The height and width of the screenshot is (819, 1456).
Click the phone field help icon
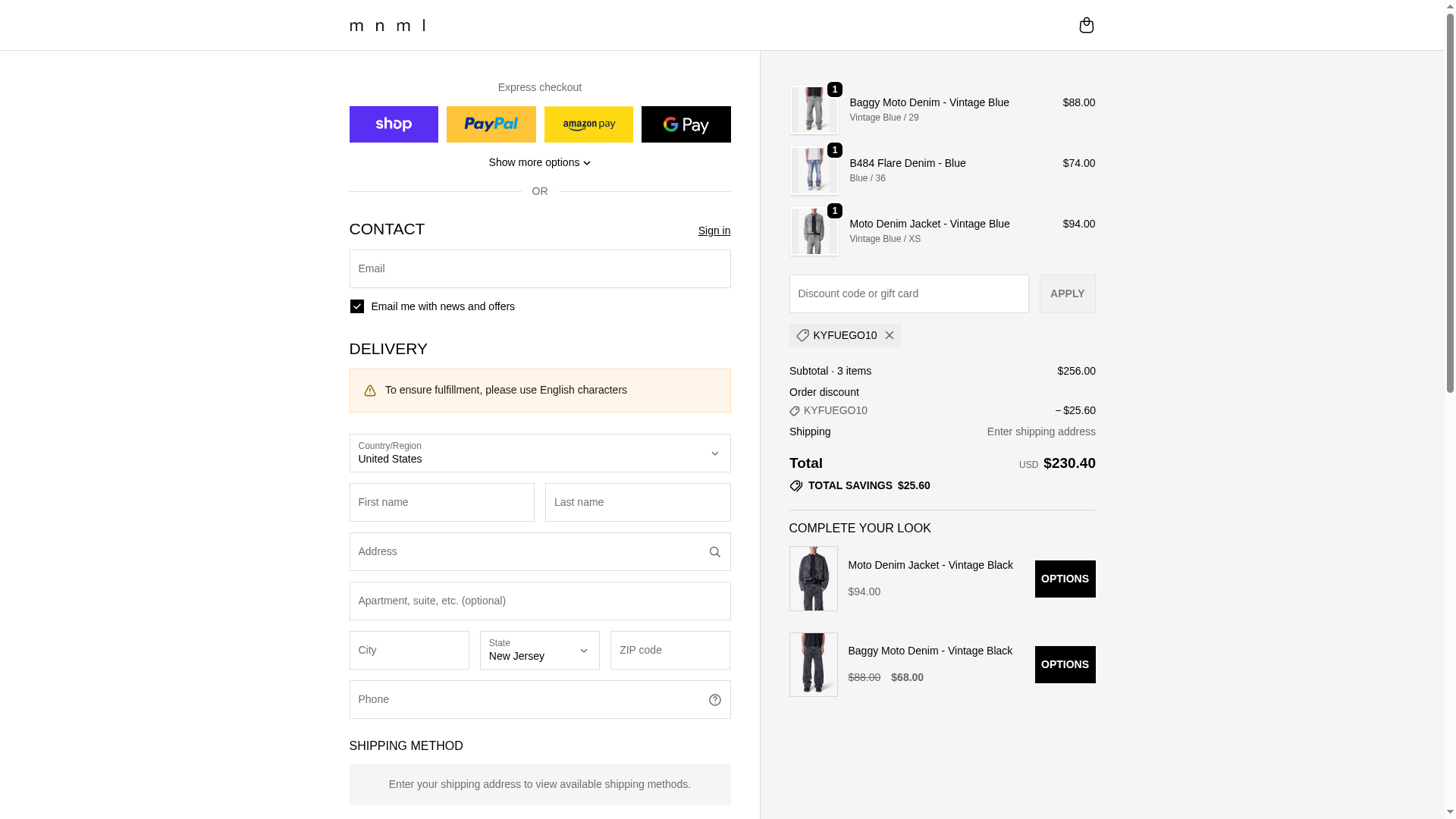pos(714,700)
